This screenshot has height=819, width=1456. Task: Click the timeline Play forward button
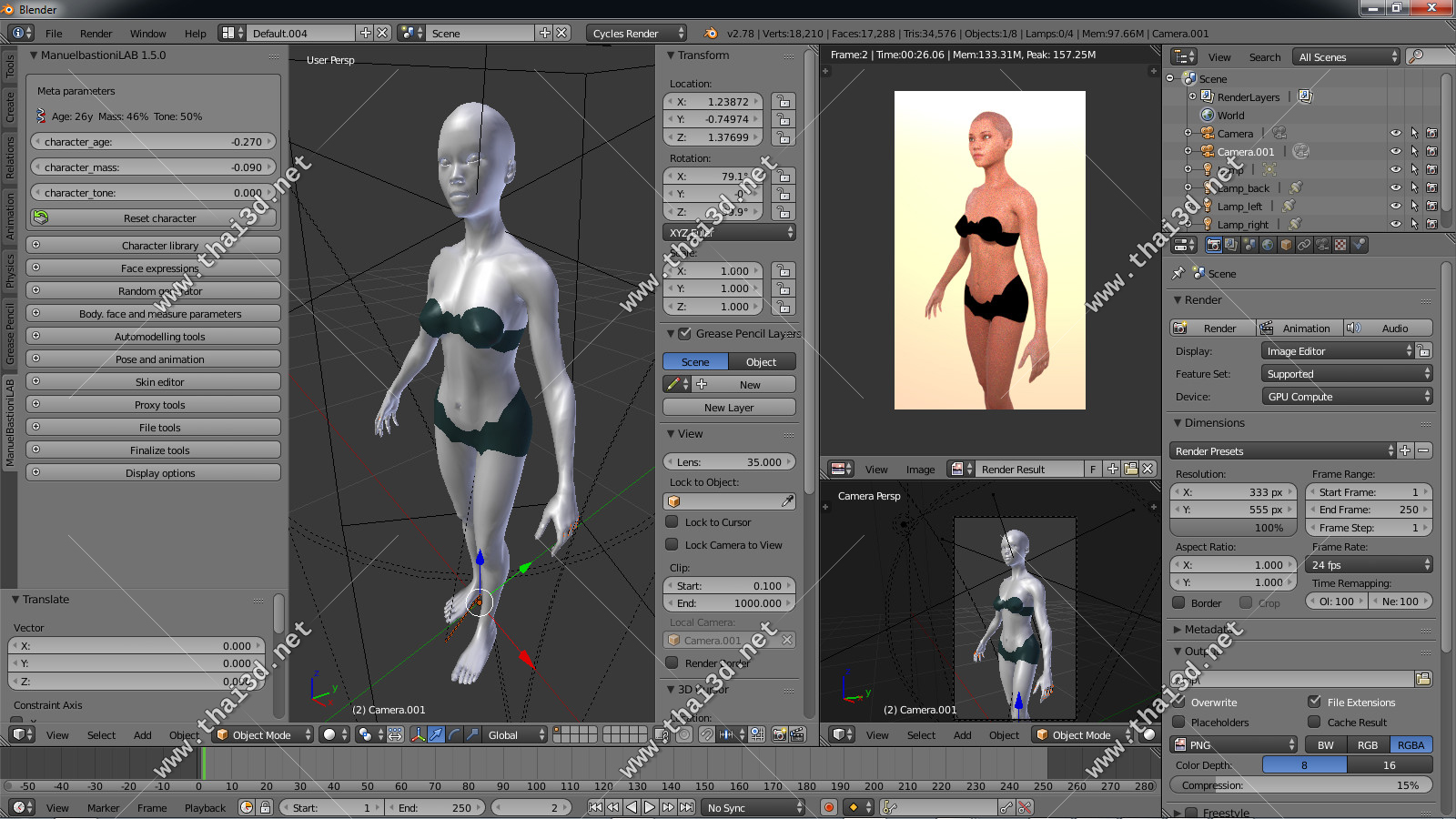650,807
